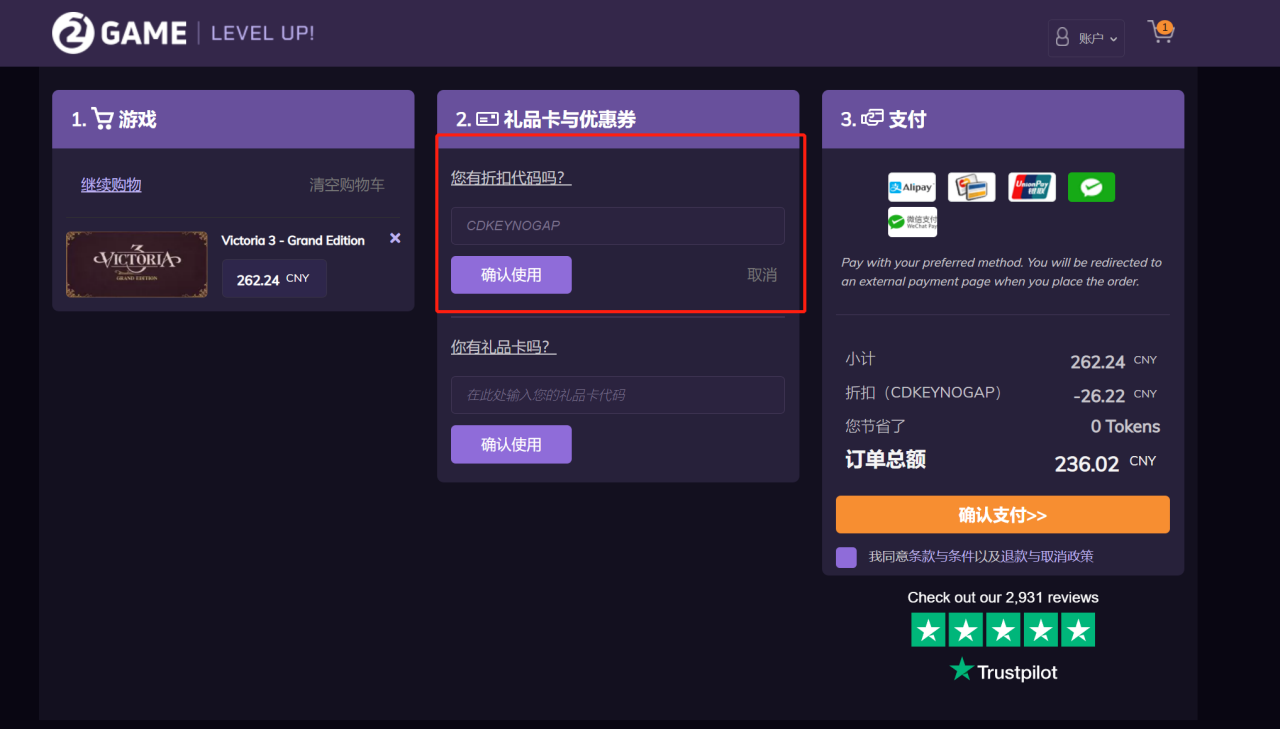Toggle the 您有折扣代码吗? section
Image resolution: width=1280 pixels, height=729 pixels.
coord(511,178)
